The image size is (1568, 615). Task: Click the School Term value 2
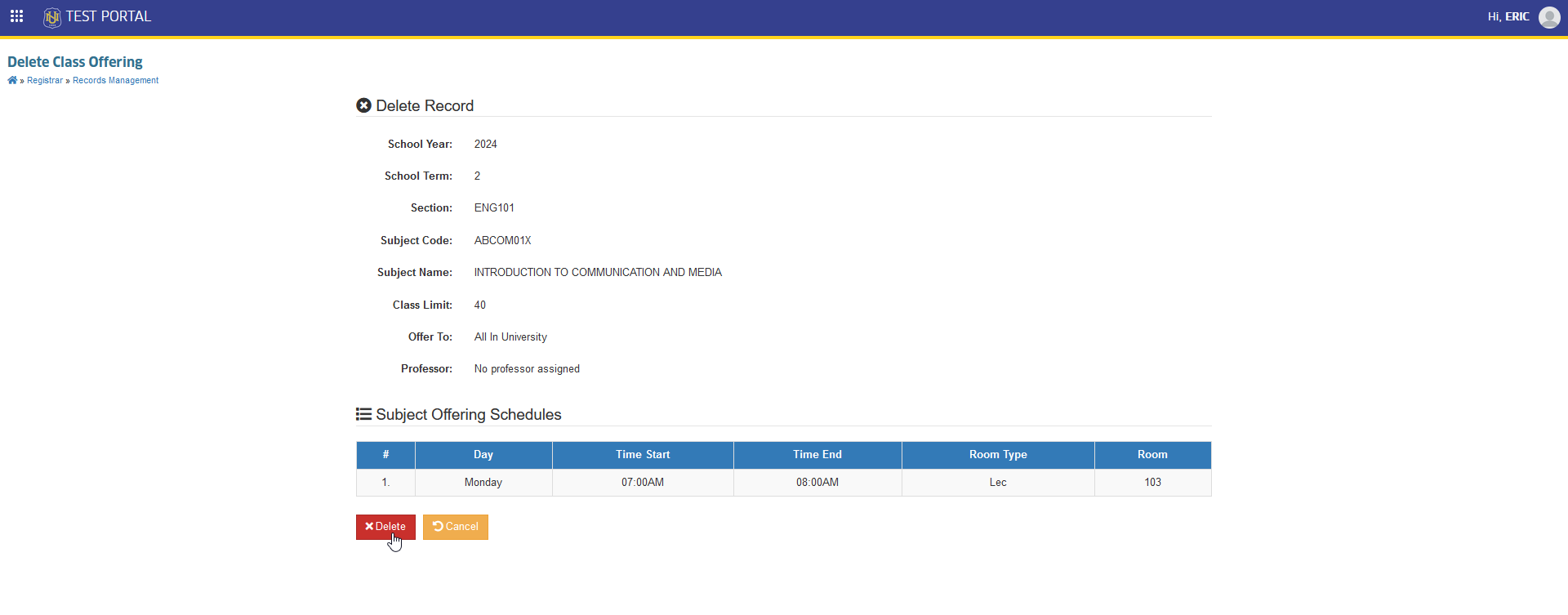coord(478,176)
